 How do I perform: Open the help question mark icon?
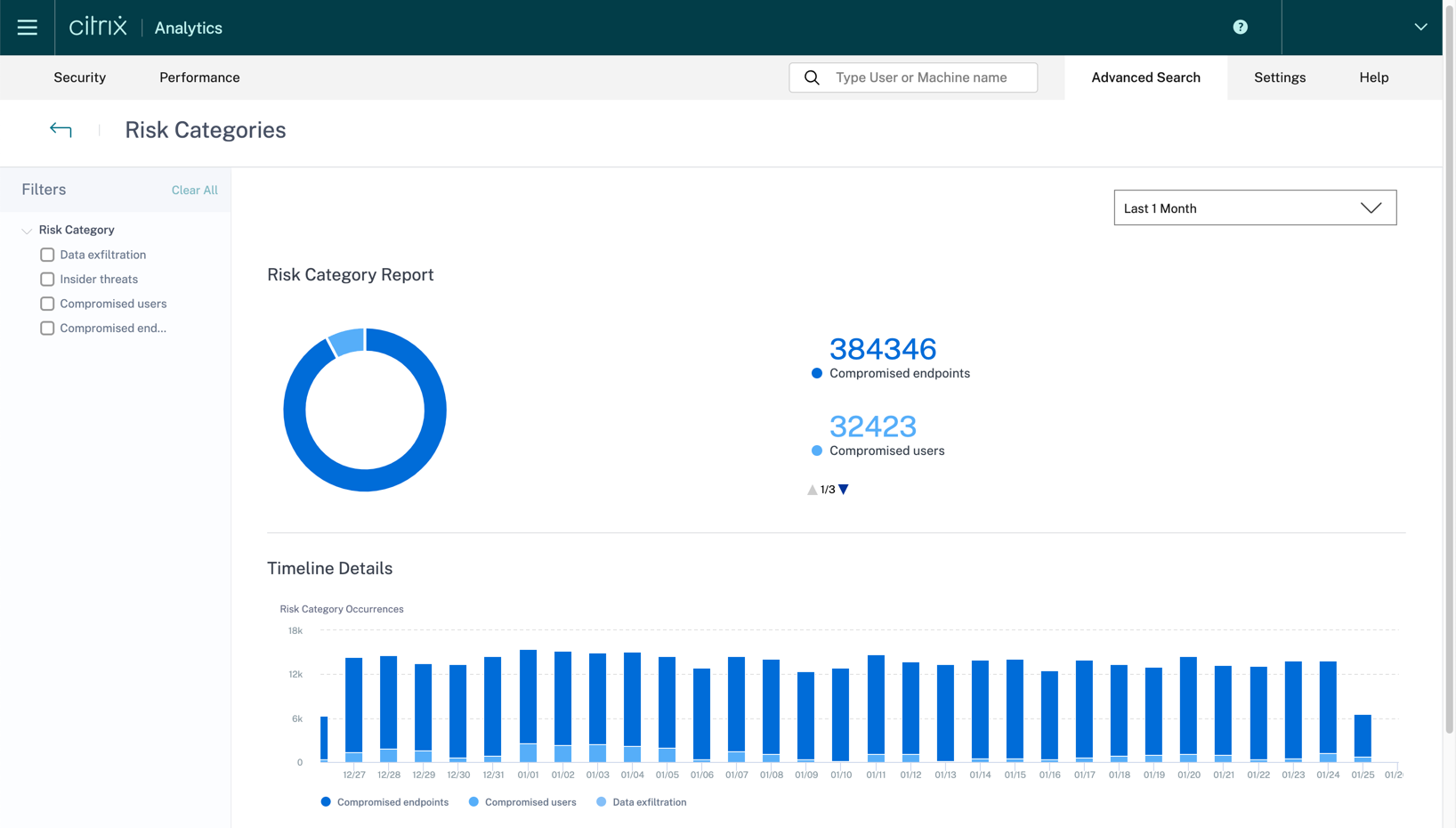pos(1240,28)
